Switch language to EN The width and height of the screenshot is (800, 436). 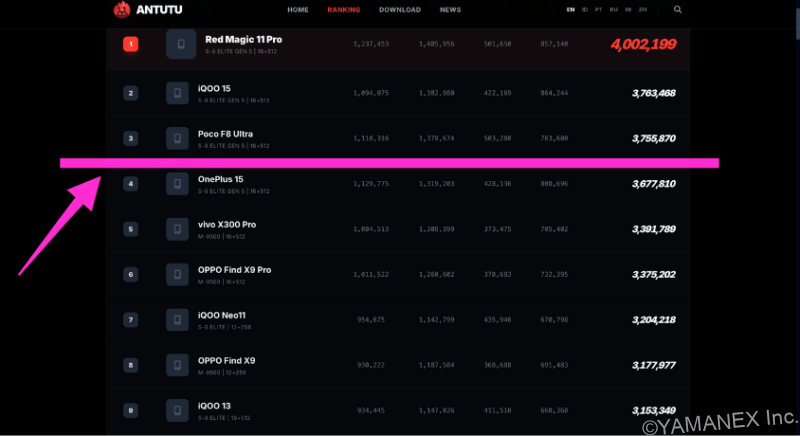point(570,9)
